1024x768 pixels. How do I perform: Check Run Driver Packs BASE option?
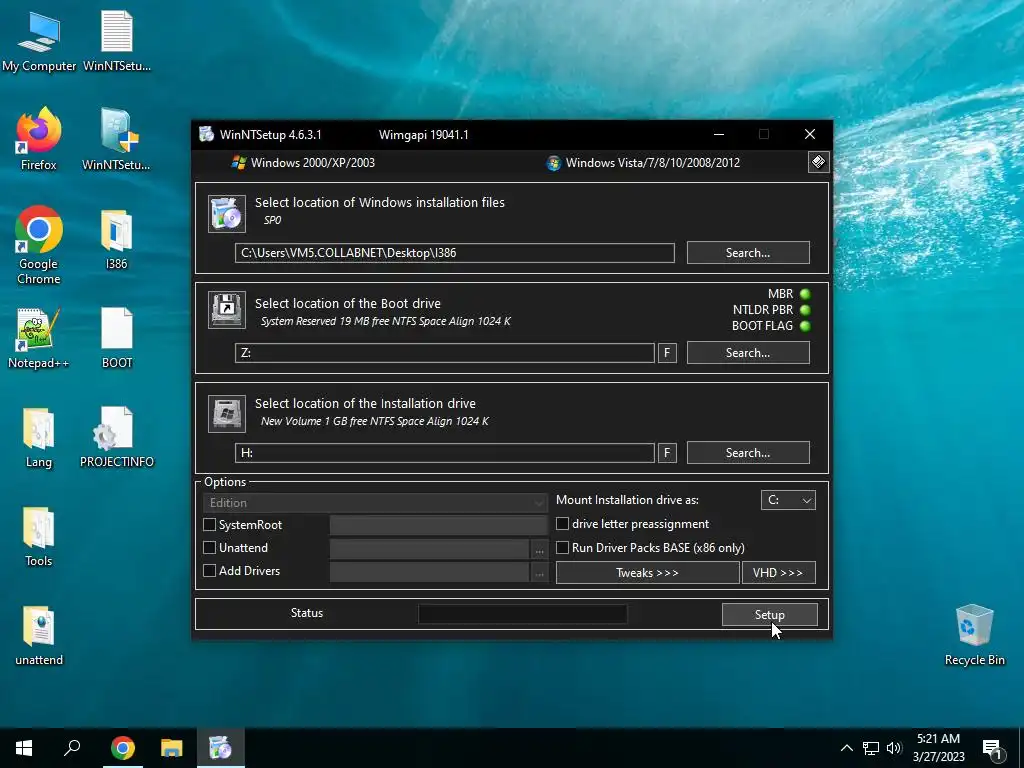pyautogui.click(x=562, y=547)
